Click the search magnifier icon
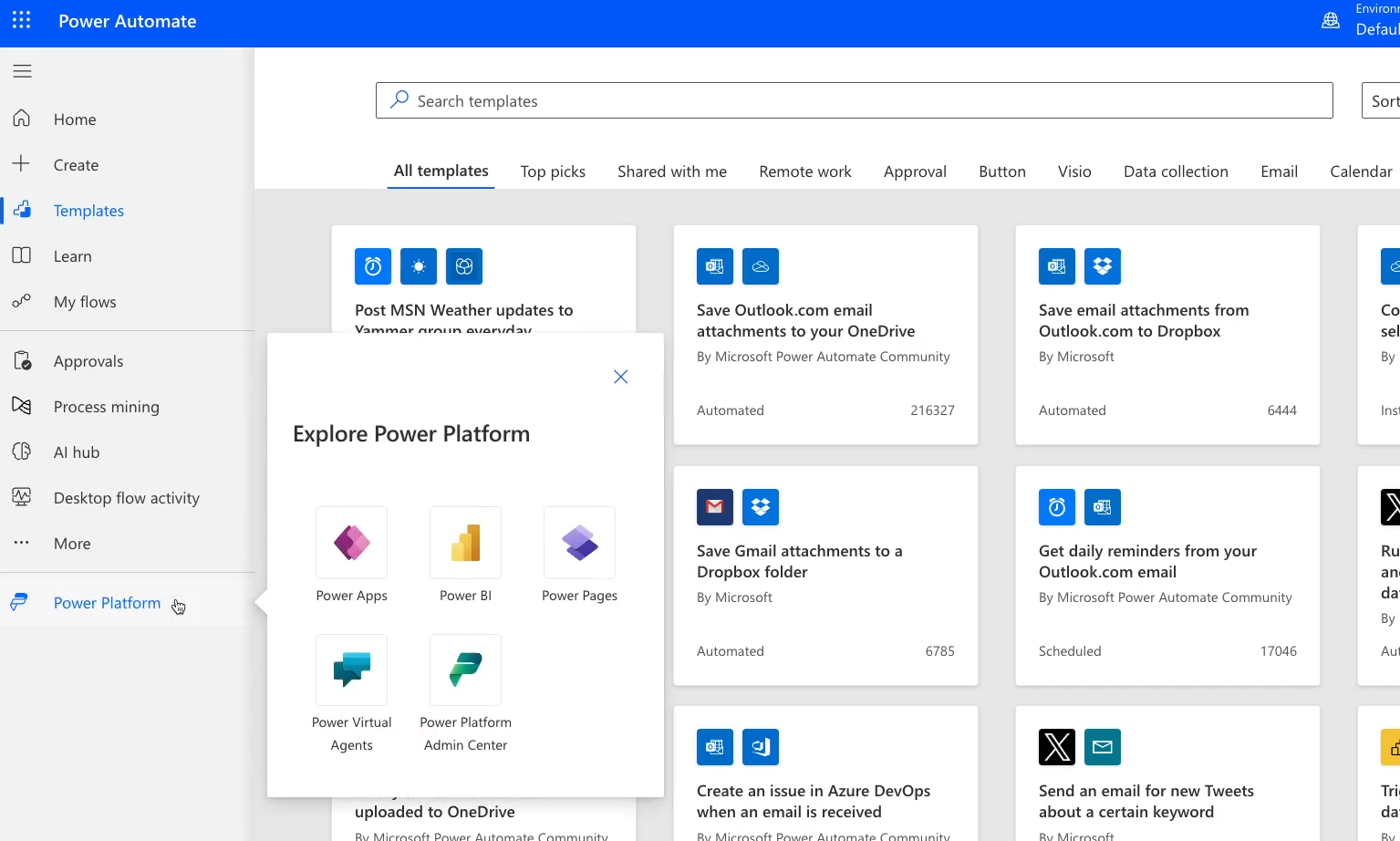 [399, 99]
